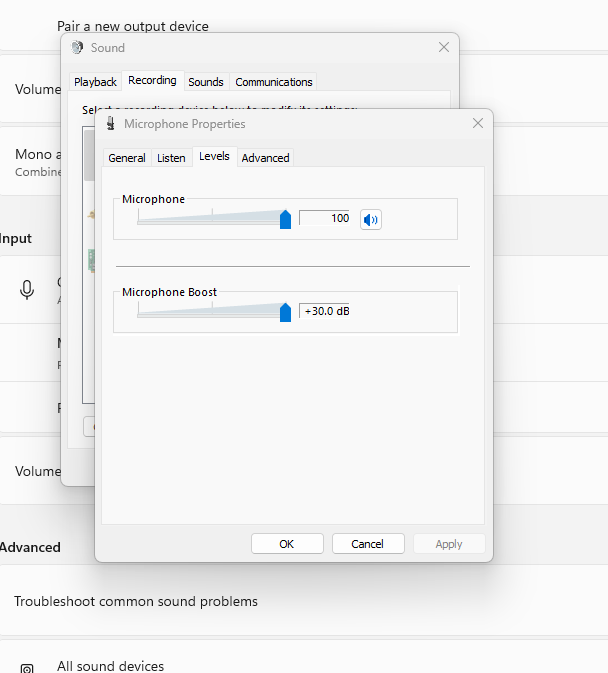Open the Listen tab
608x673 pixels.
171,158
